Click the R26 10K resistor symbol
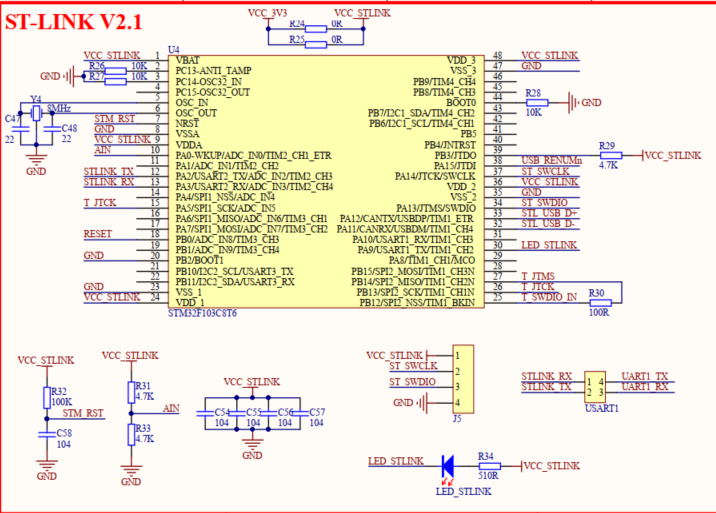The height and width of the screenshot is (513, 716). 116,71
